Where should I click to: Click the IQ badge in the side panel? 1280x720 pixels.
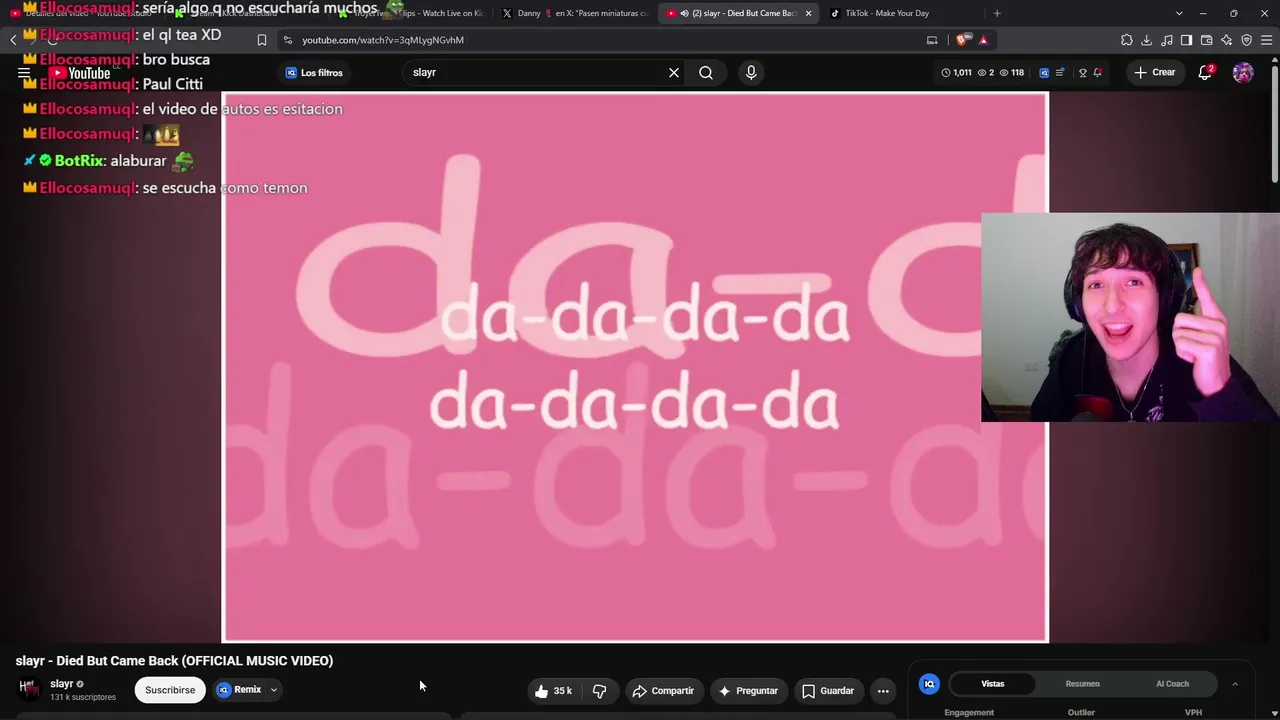coord(929,684)
